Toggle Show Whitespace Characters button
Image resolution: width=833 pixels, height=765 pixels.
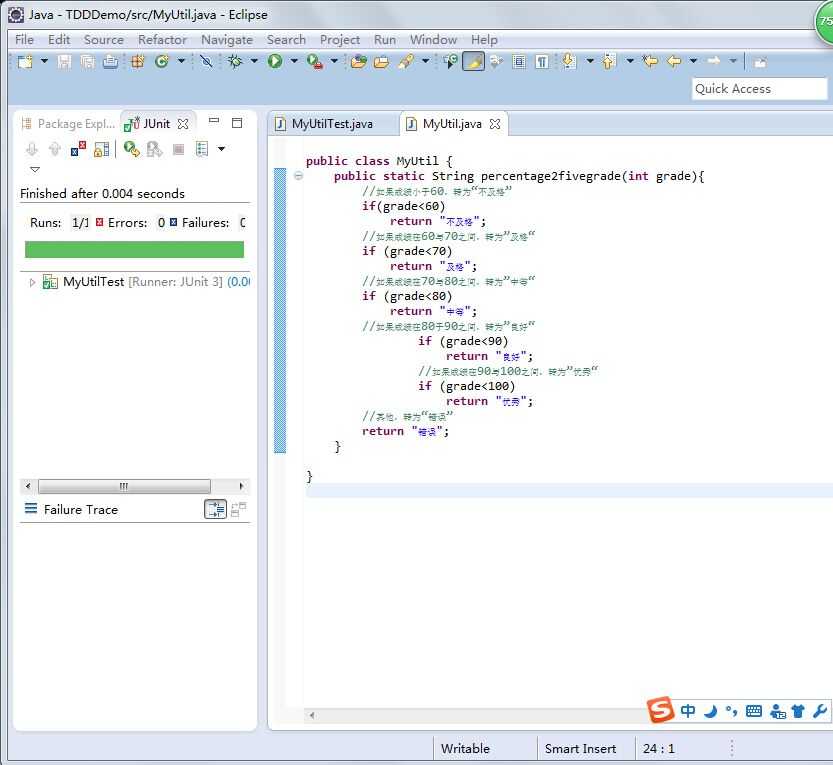(541, 62)
